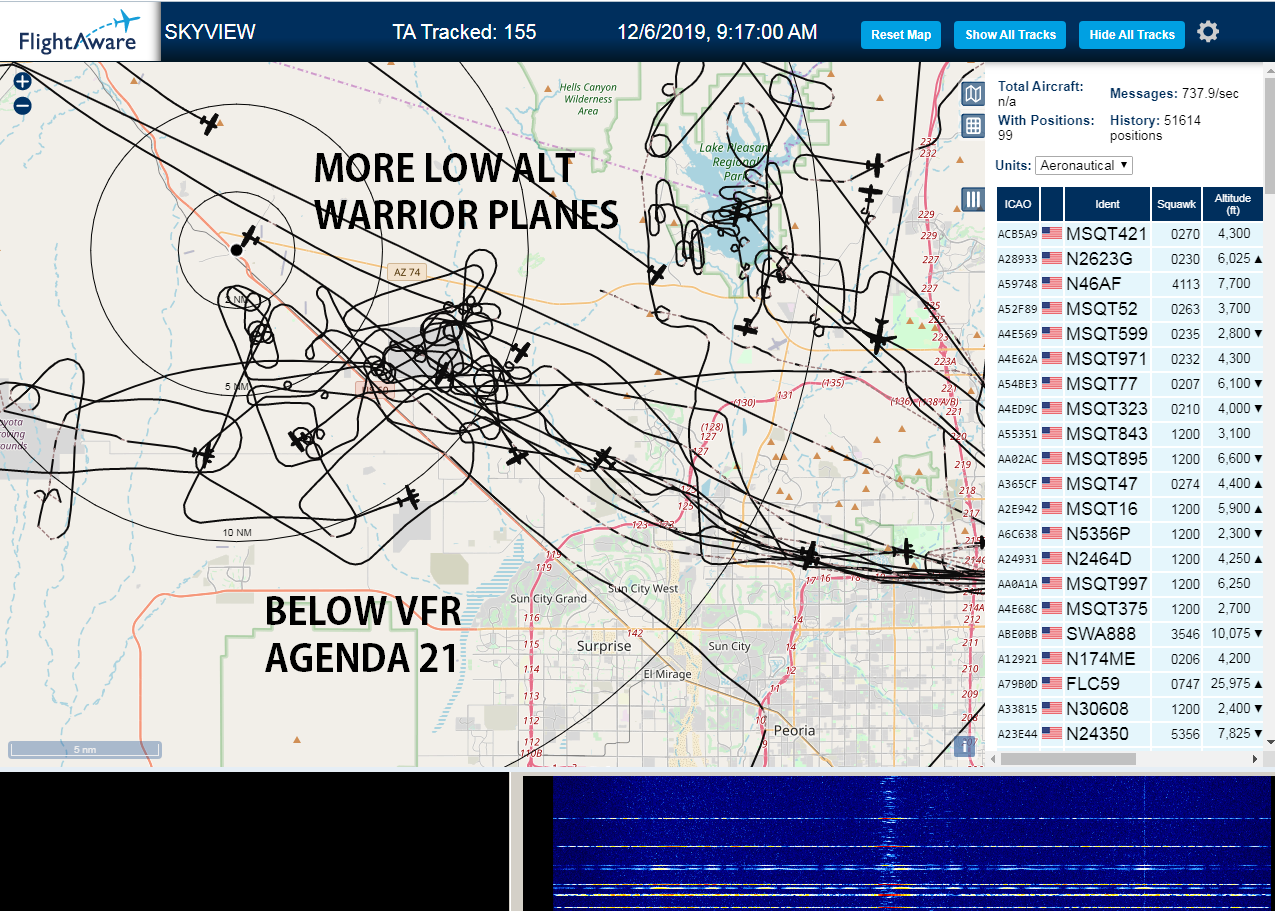Viewport: 1275px width, 911px height.
Task: Click the FlightAware logo
Action: [x=79, y=31]
